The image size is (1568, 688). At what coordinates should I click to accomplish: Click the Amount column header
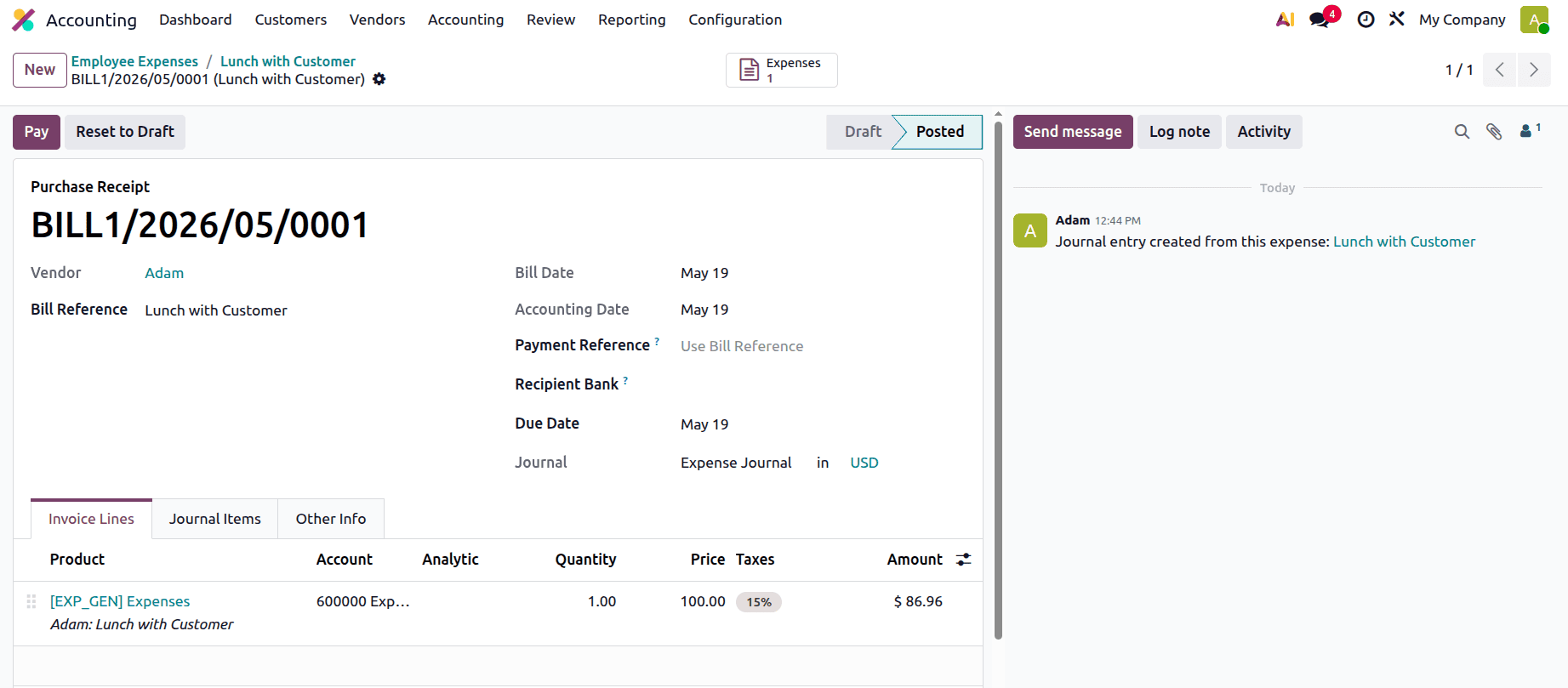[x=915, y=560]
